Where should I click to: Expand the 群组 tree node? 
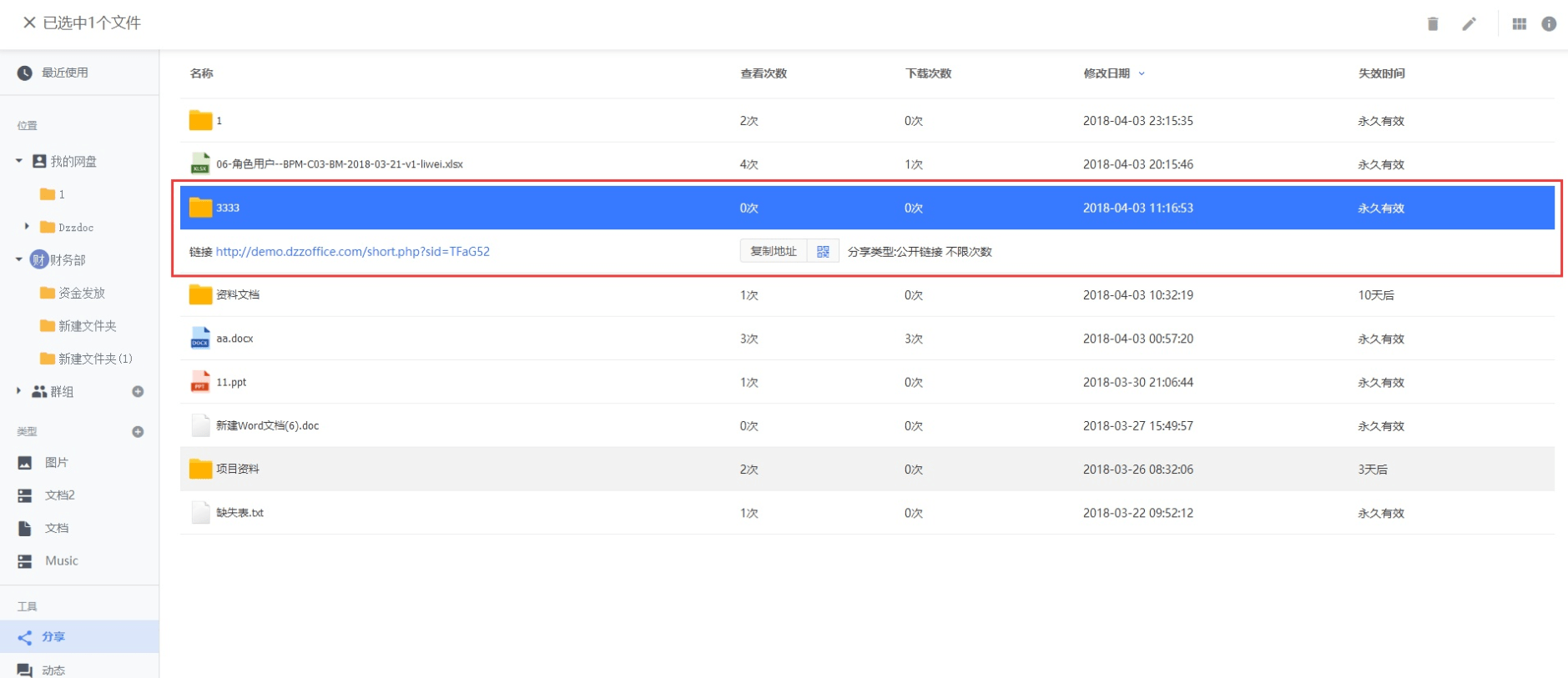point(18,390)
